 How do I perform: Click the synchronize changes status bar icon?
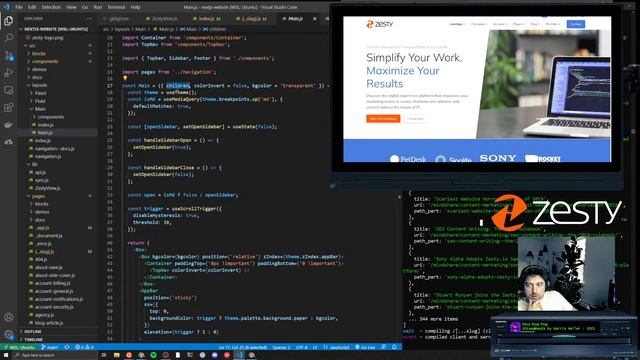pos(67,347)
